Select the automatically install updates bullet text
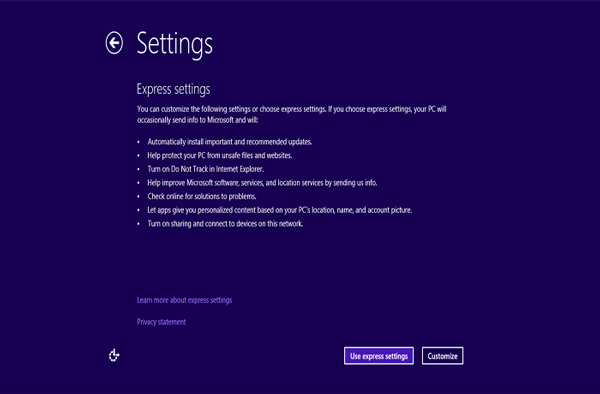This screenshot has height=394, width=600. [x=230, y=142]
